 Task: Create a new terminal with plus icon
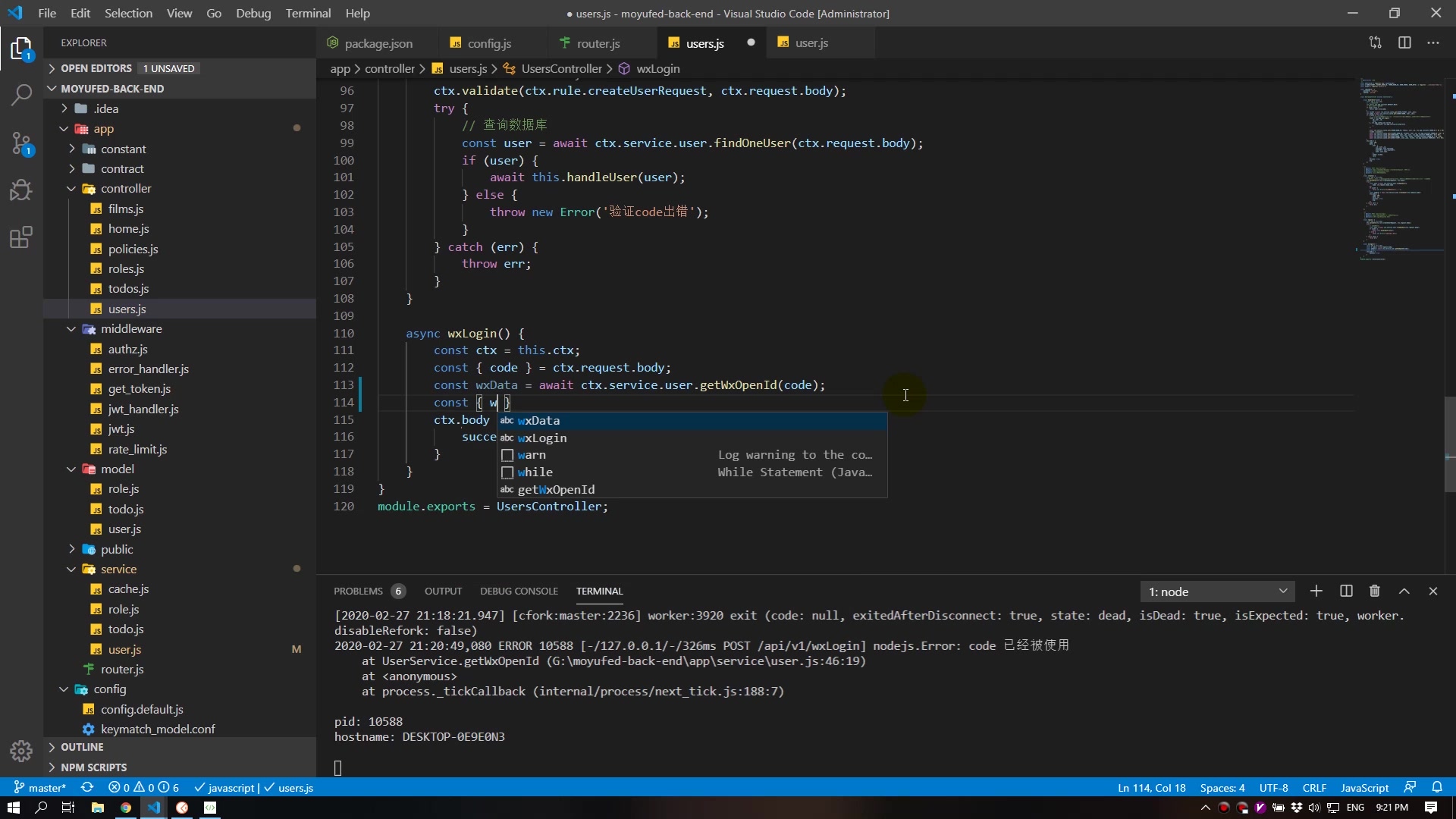pyautogui.click(x=1316, y=591)
